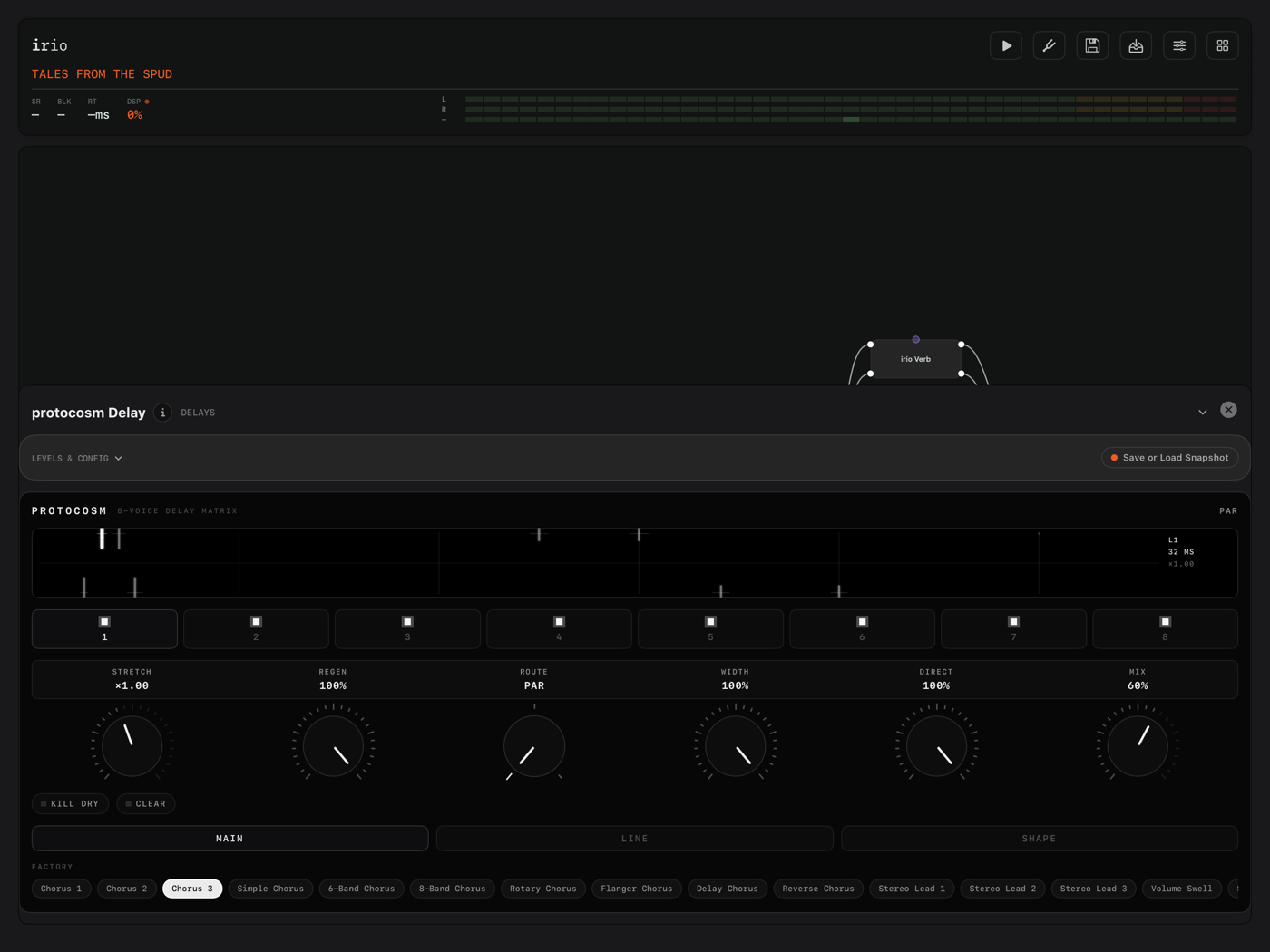Click the Stretch knob
Image resolution: width=1270 pixels, height=952 pixels.
click(132, 745)
